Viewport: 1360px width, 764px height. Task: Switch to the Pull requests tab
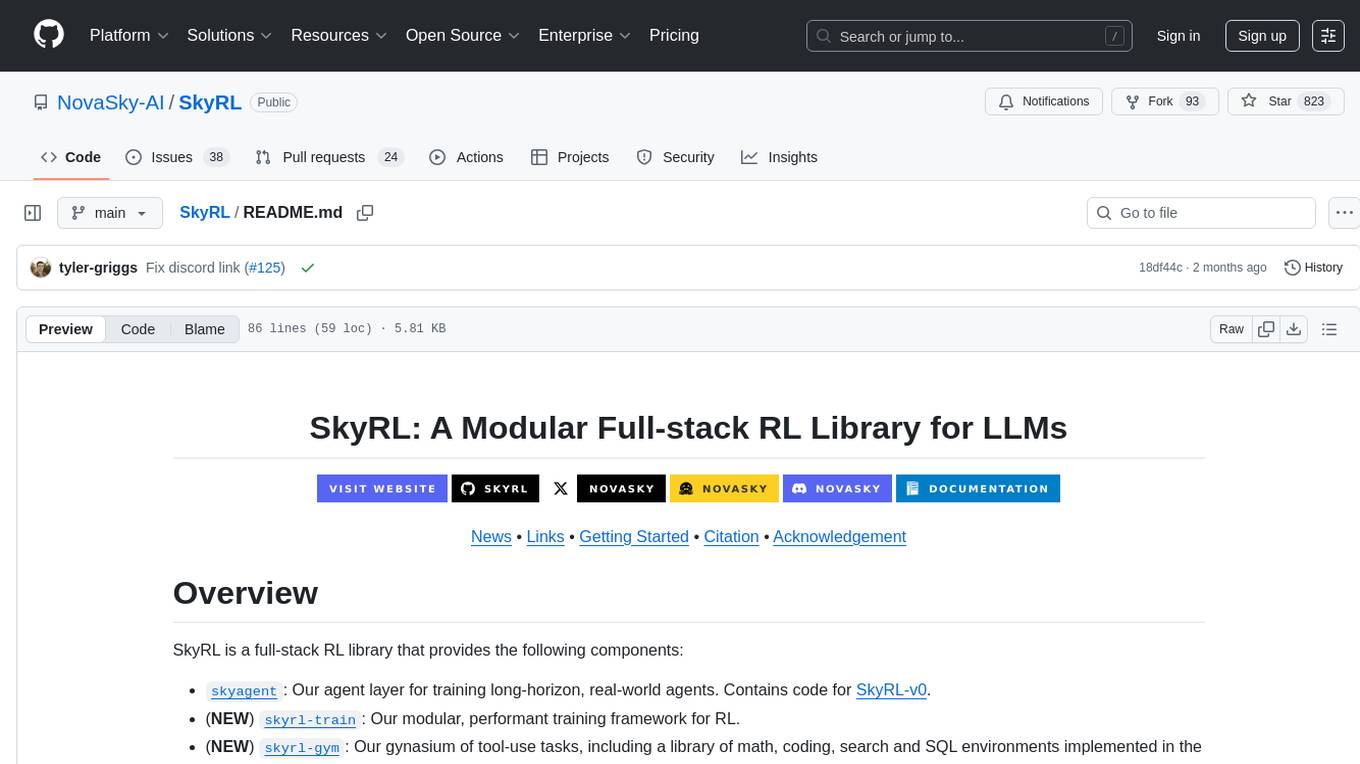(329, 157)
